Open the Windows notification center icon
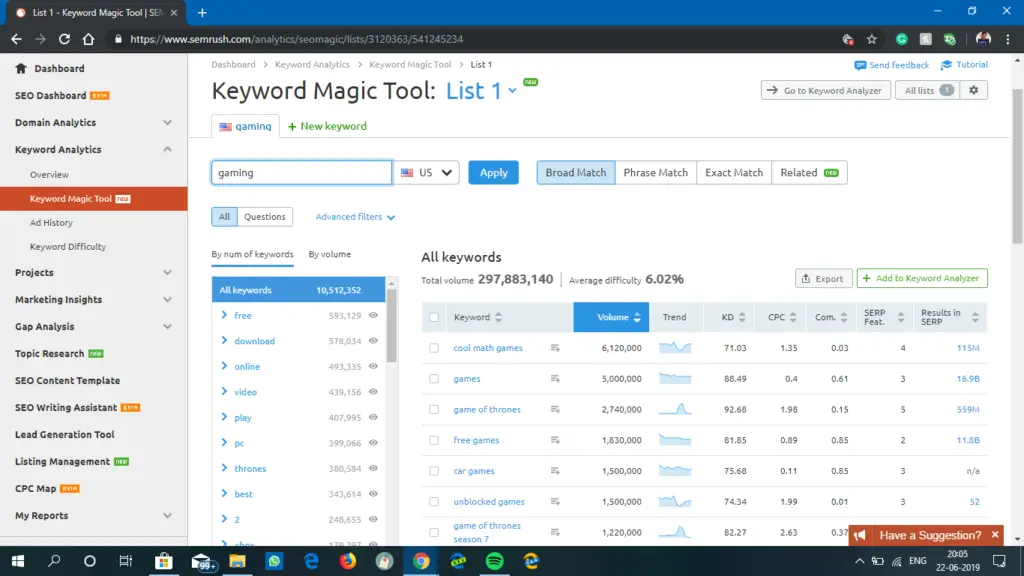Viewport: 1024px width, 576px height. [x=999, y=561]
